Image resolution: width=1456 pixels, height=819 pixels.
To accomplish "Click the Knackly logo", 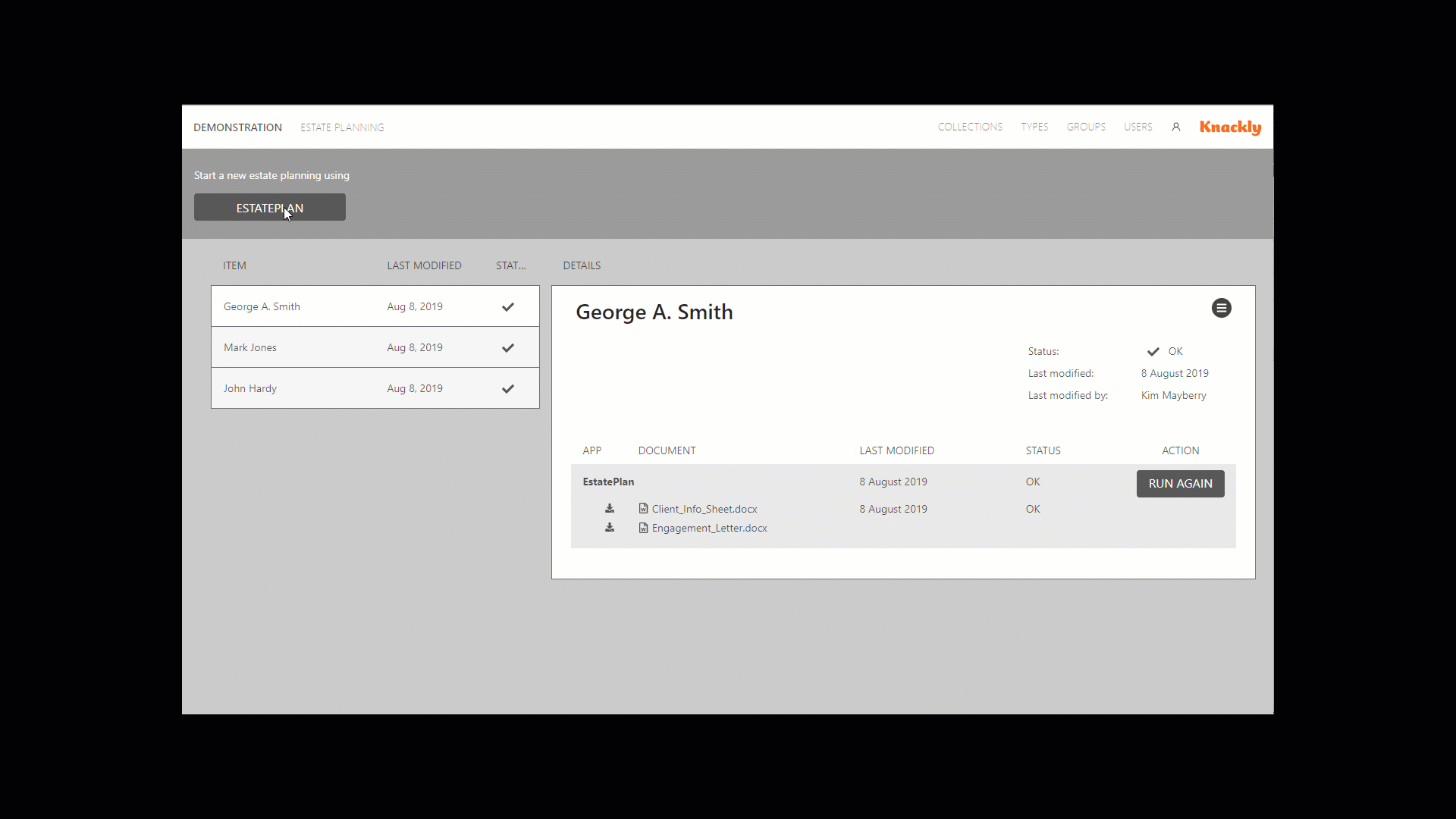I will tap(1230, 127).
